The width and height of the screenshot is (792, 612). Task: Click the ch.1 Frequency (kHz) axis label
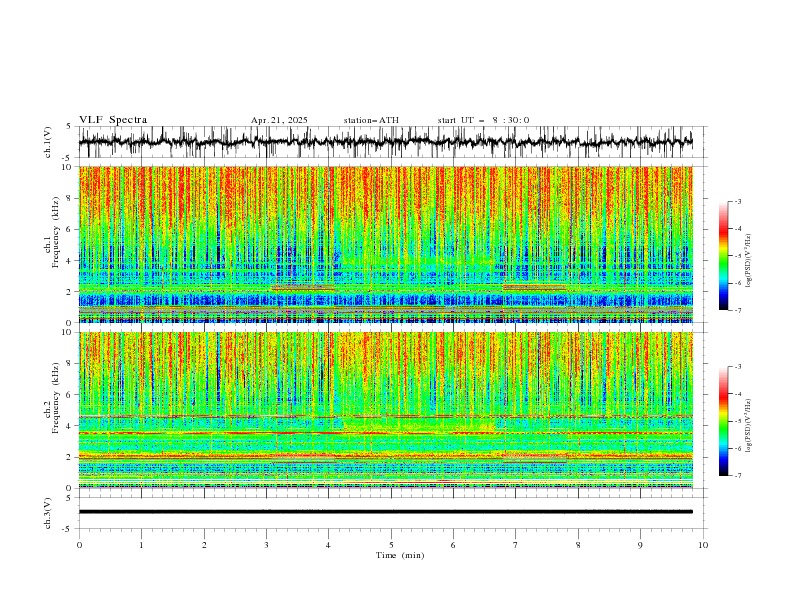tap(52, 232)
